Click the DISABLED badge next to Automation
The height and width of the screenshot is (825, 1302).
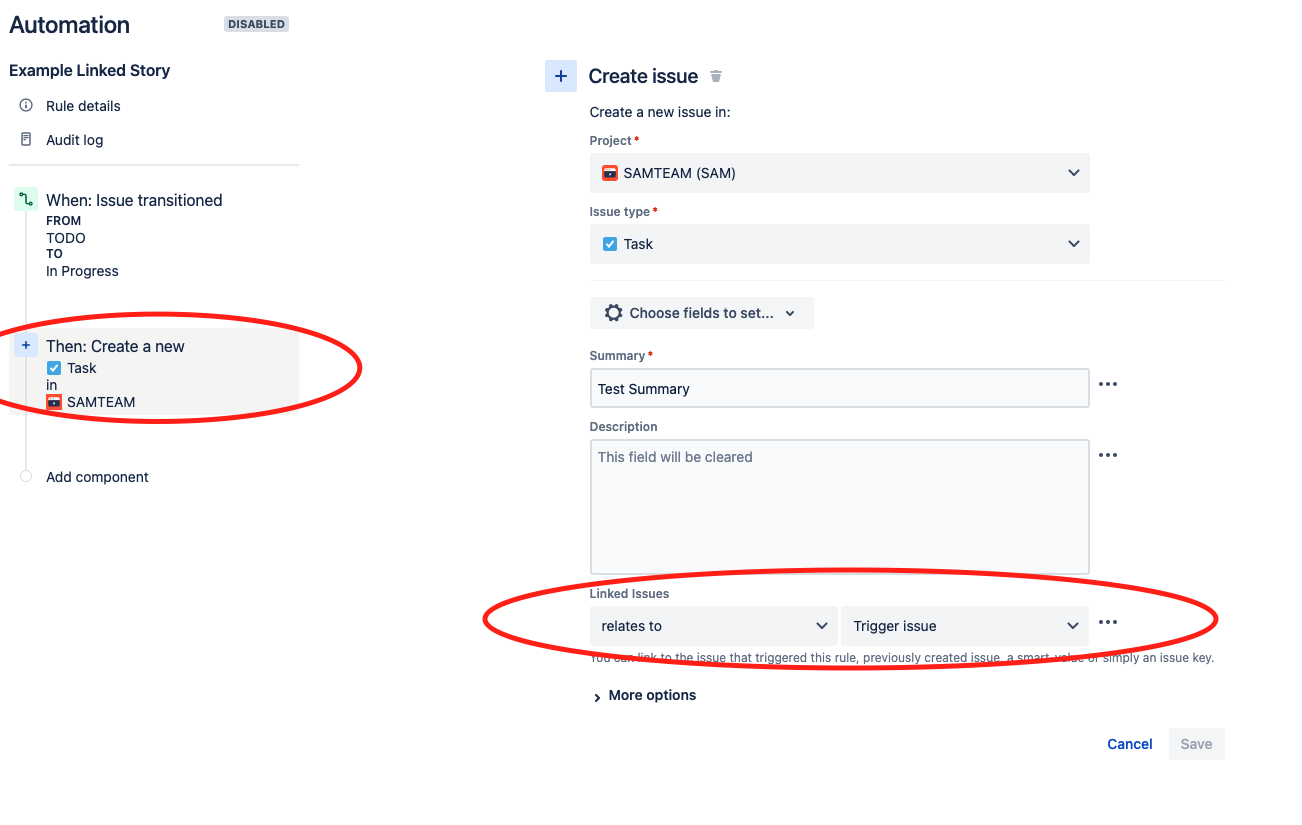256,23
